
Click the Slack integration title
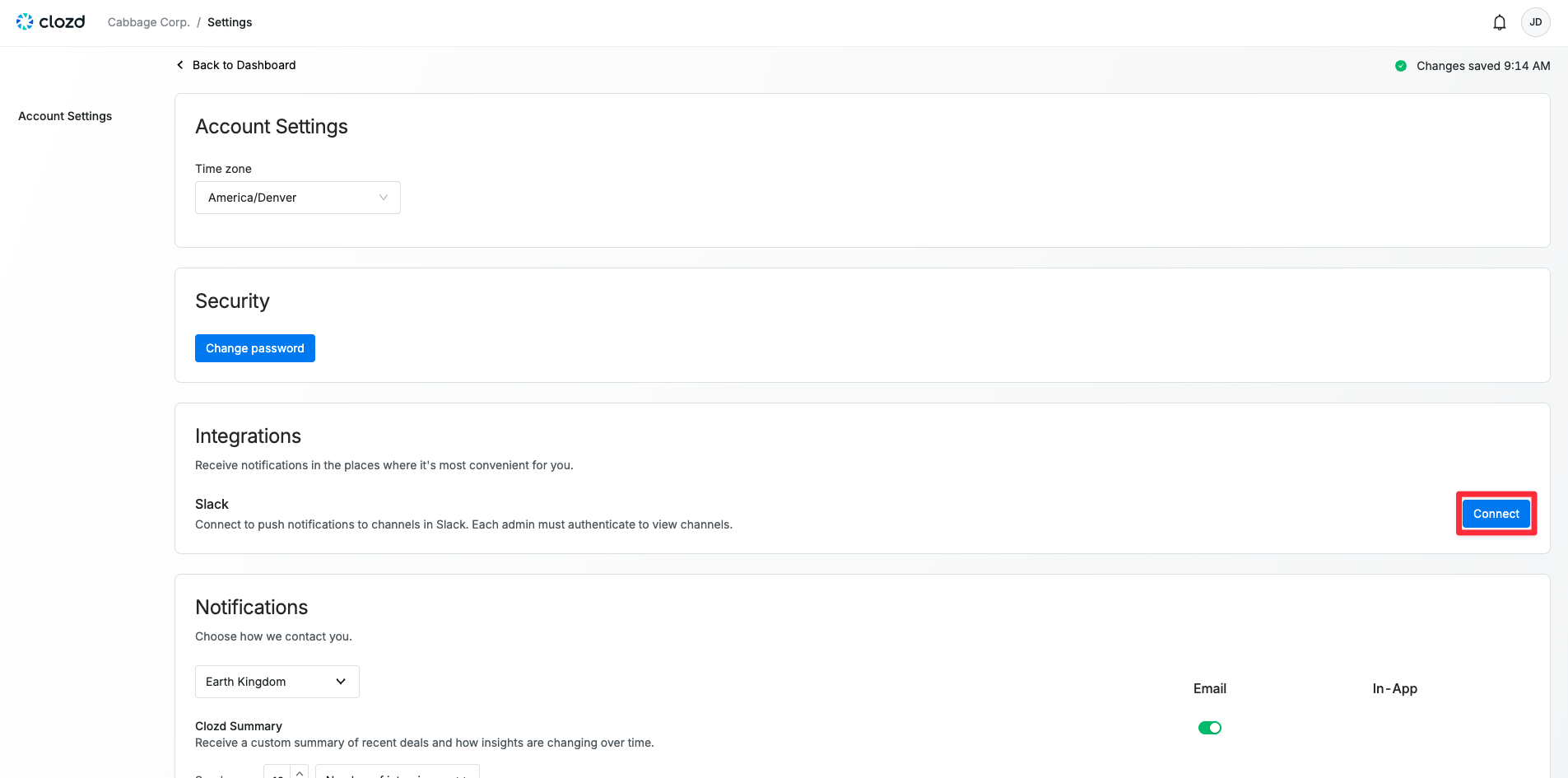[212, 504]
